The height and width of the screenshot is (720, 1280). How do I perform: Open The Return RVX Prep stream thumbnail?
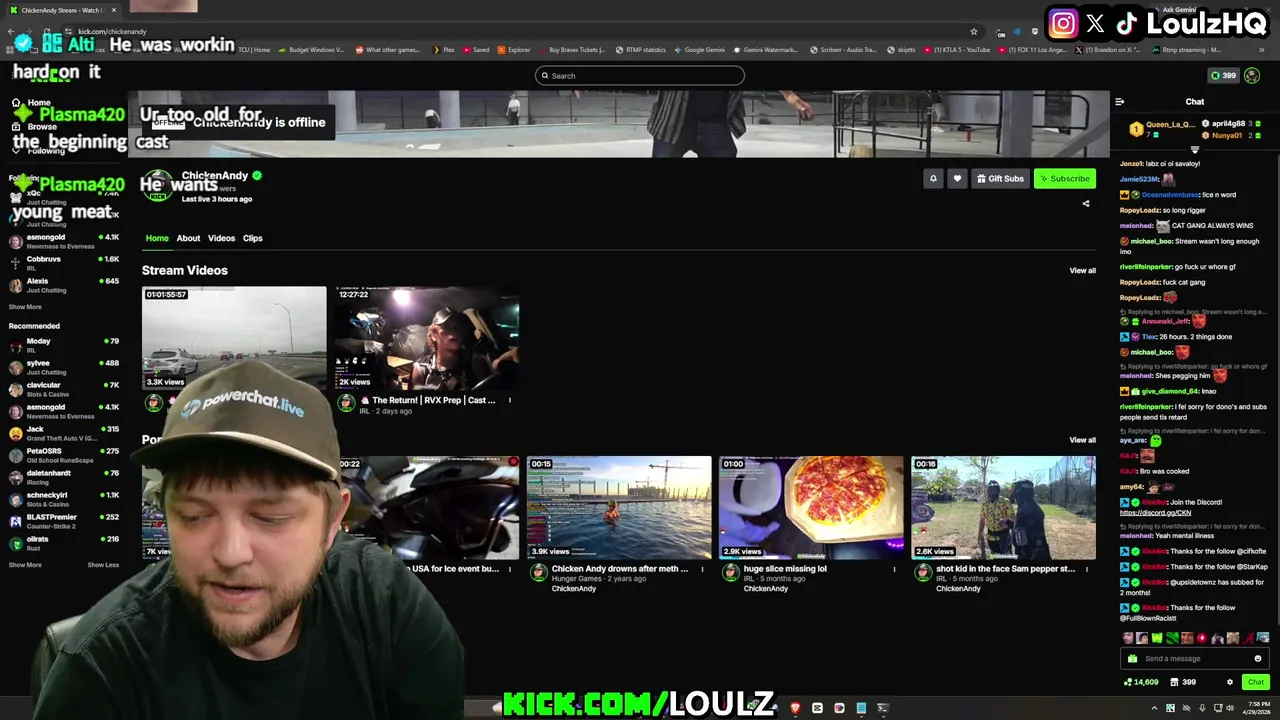[427, 338]
